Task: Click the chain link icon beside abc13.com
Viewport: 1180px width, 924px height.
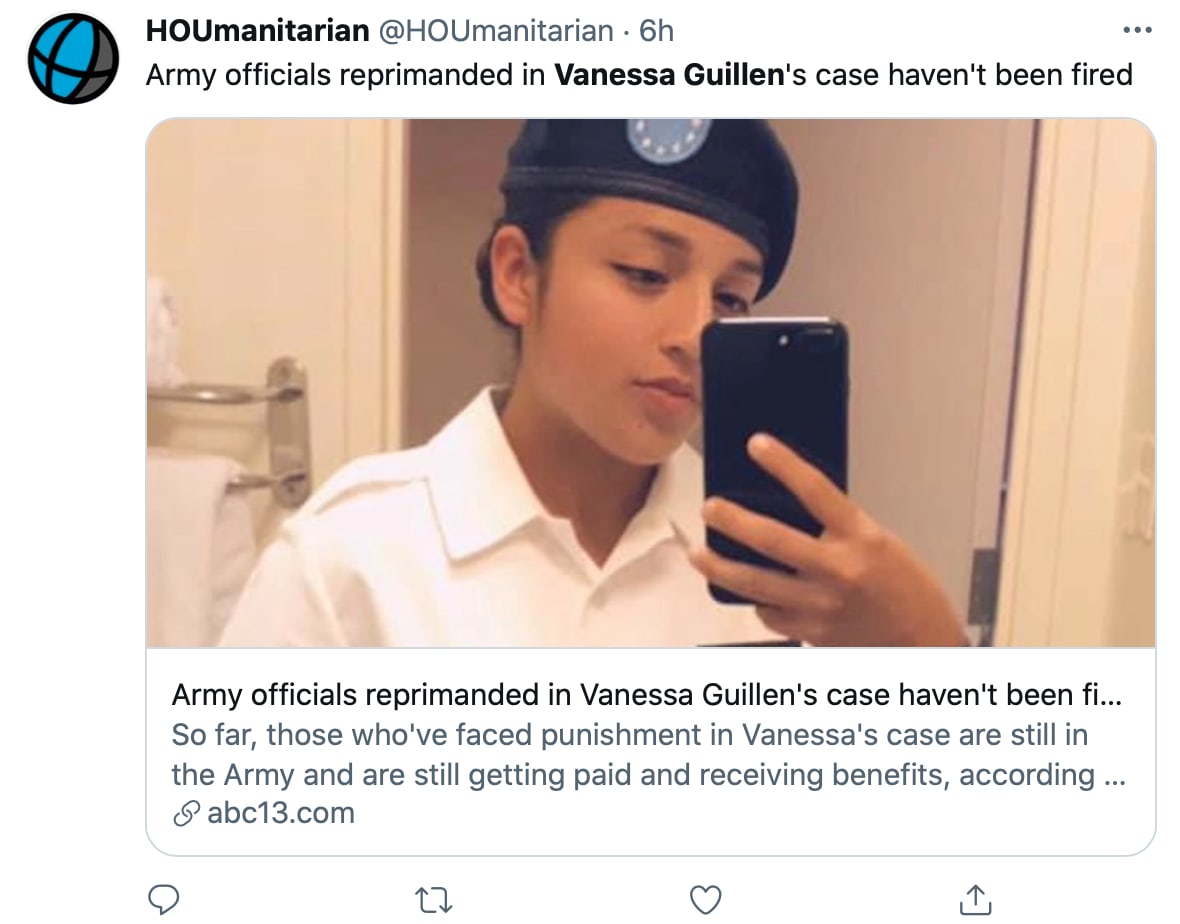Action: click(x=185, y=814)
